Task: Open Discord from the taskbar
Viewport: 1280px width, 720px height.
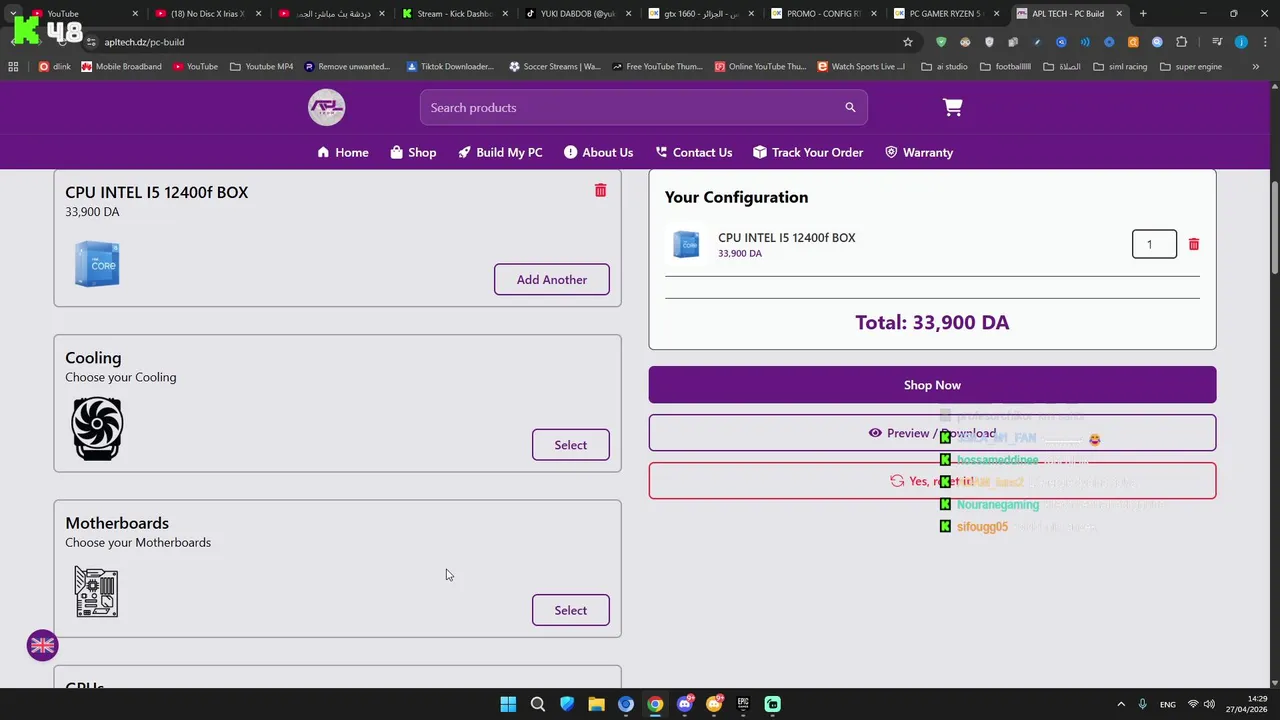Action: pos(684,704)
